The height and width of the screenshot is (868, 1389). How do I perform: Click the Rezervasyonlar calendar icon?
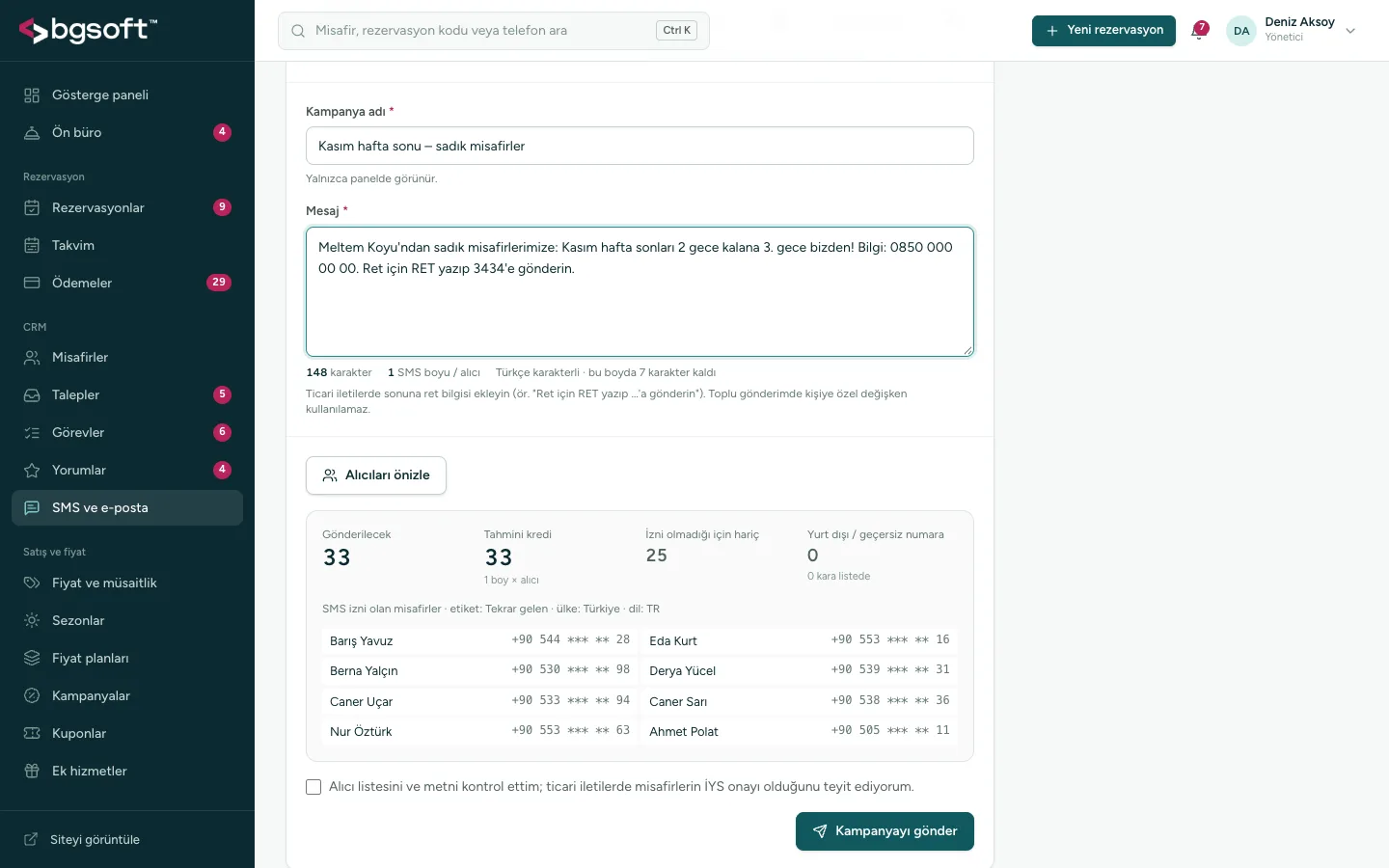tap(32, 207)
